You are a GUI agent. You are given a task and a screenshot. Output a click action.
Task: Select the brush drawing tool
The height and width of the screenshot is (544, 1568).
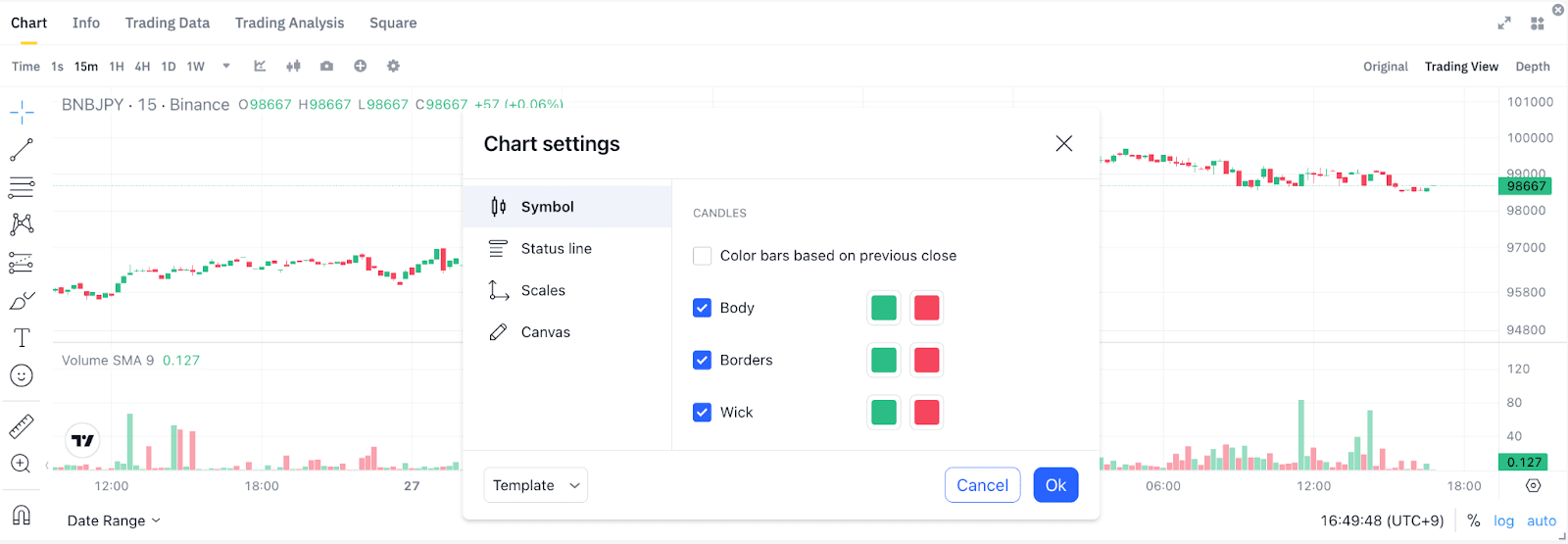tap(22, 301)
